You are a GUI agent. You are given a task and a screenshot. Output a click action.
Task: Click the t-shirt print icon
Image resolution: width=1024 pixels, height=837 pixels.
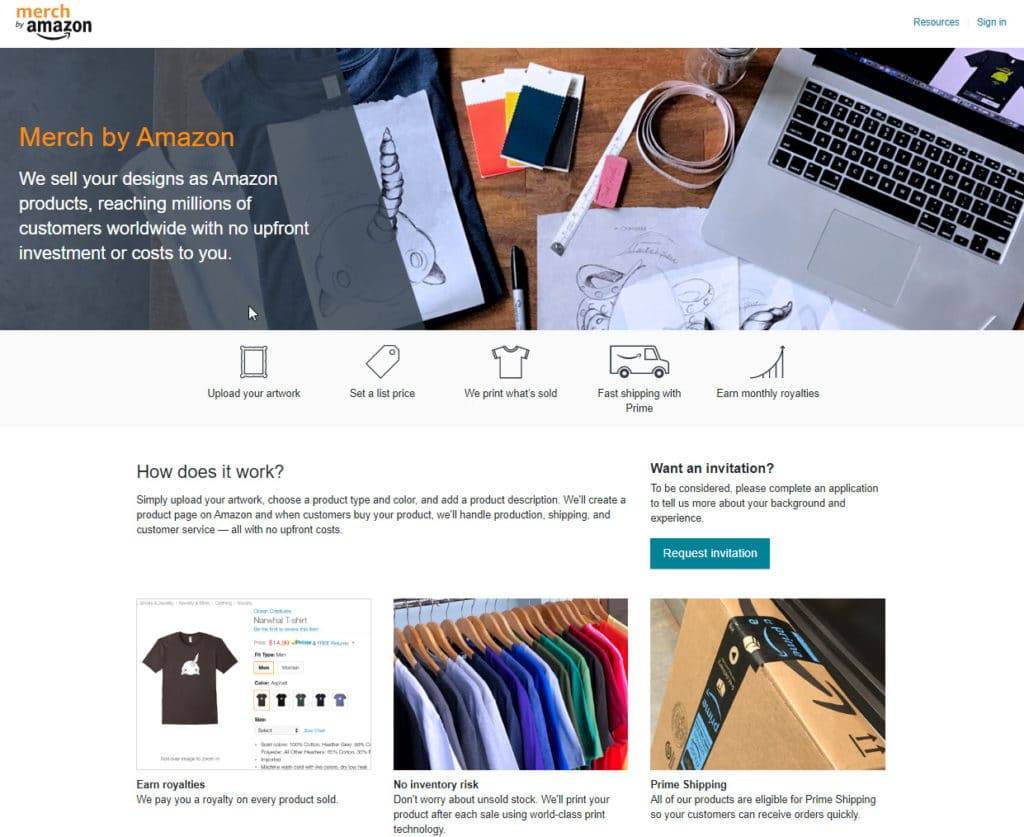[510, 362]
